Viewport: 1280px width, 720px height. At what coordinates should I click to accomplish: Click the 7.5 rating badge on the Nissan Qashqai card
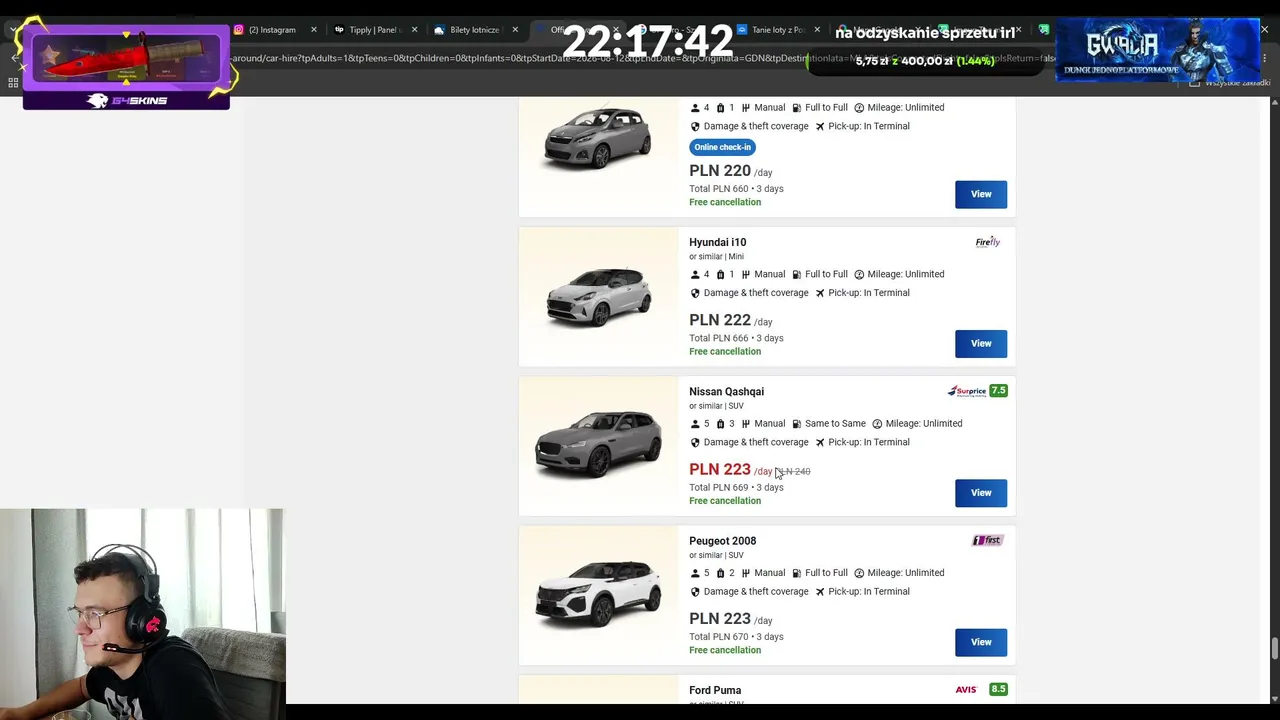(998, 391)
